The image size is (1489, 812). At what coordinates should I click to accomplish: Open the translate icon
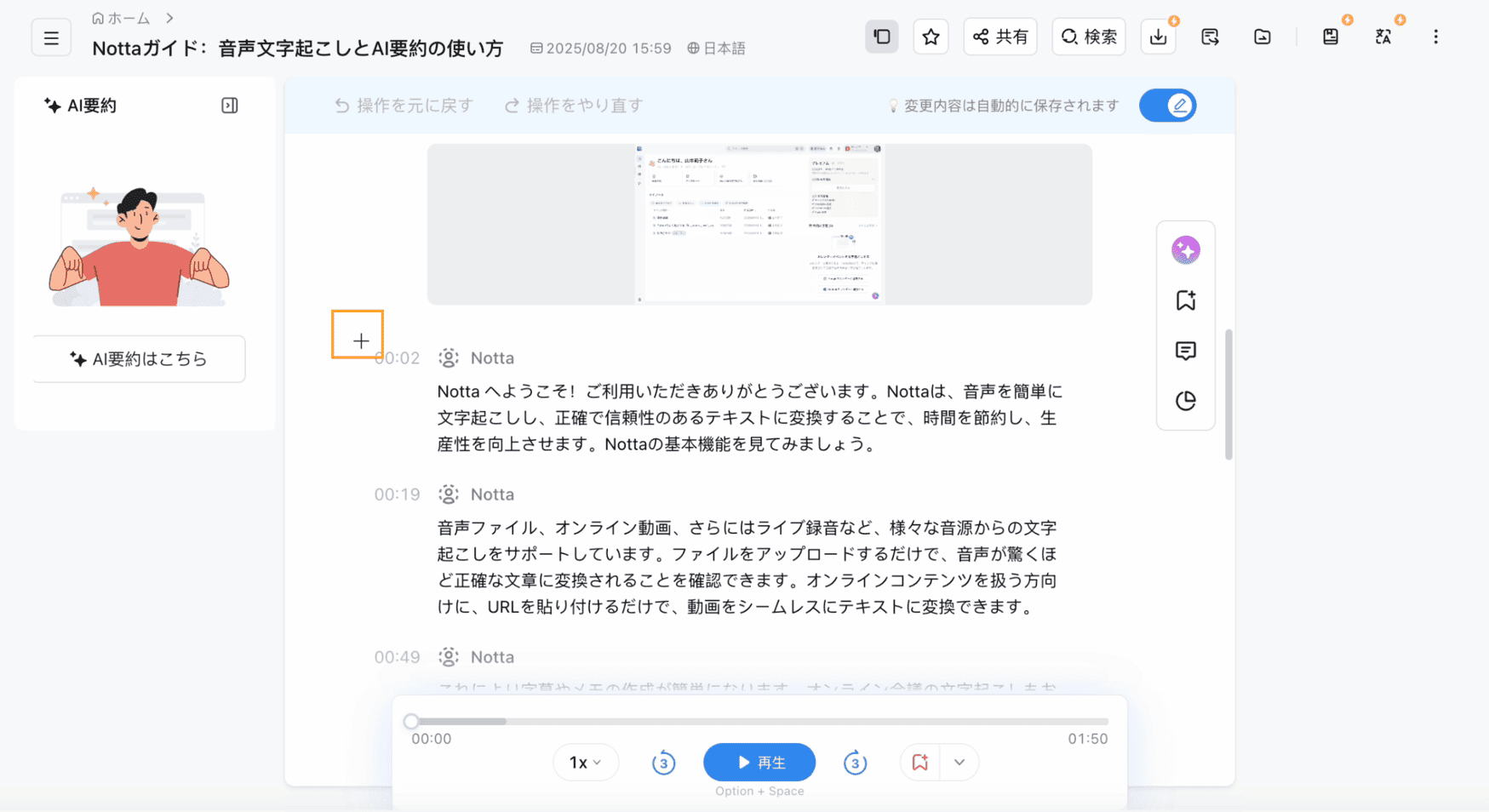[1383, 37]
